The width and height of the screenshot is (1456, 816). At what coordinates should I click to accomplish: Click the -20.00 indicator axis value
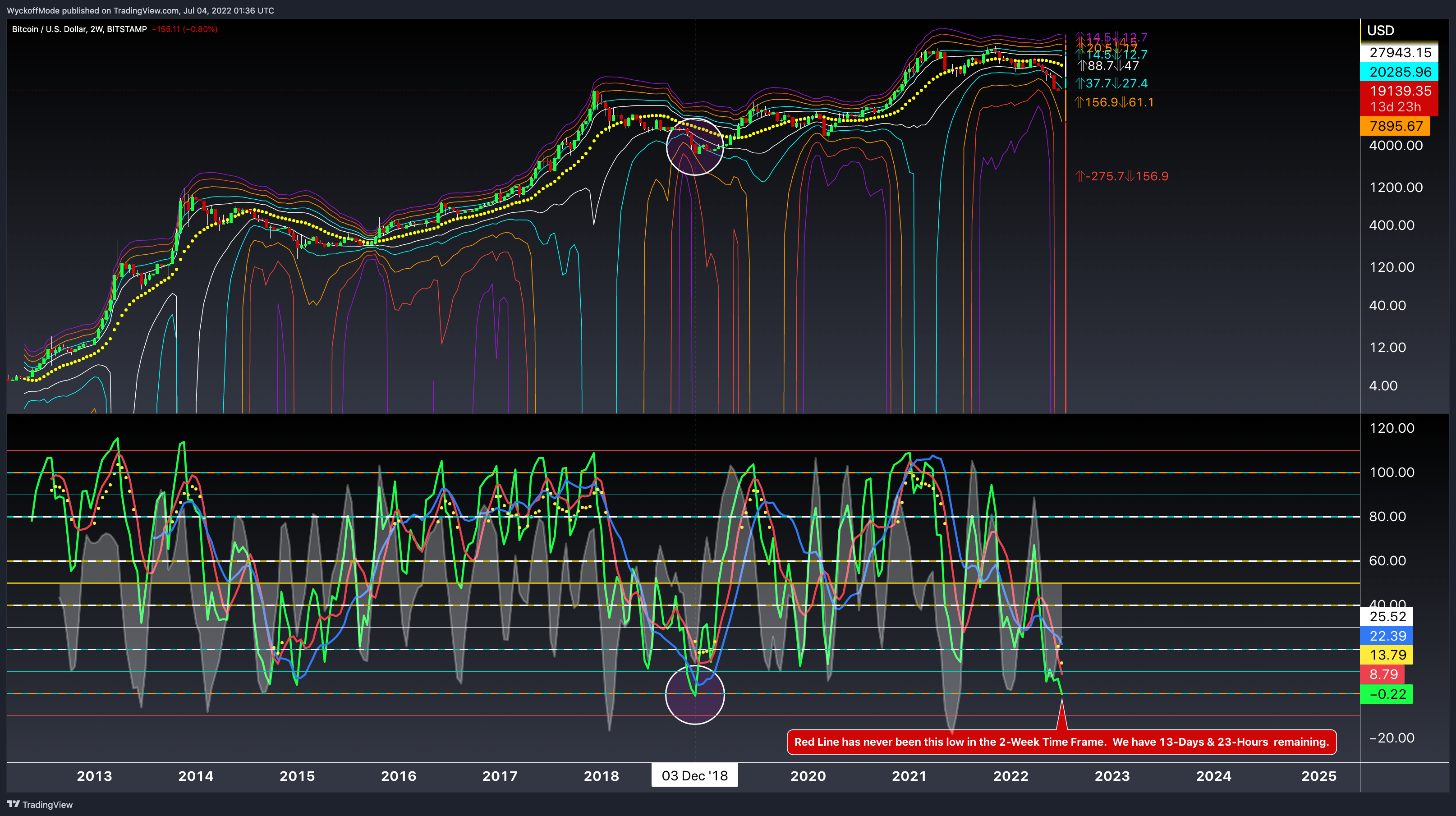tap(1391, 738)
